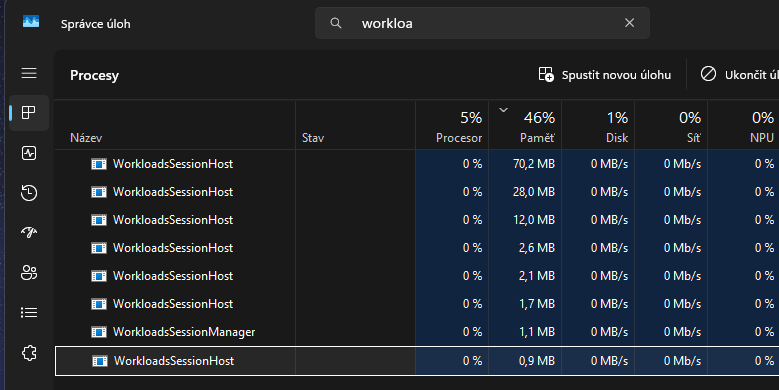Image resolution: width=779 pixels, height=390 pixels.
Task: Click the Správce úloh window title
Action: tap(95, 24)
